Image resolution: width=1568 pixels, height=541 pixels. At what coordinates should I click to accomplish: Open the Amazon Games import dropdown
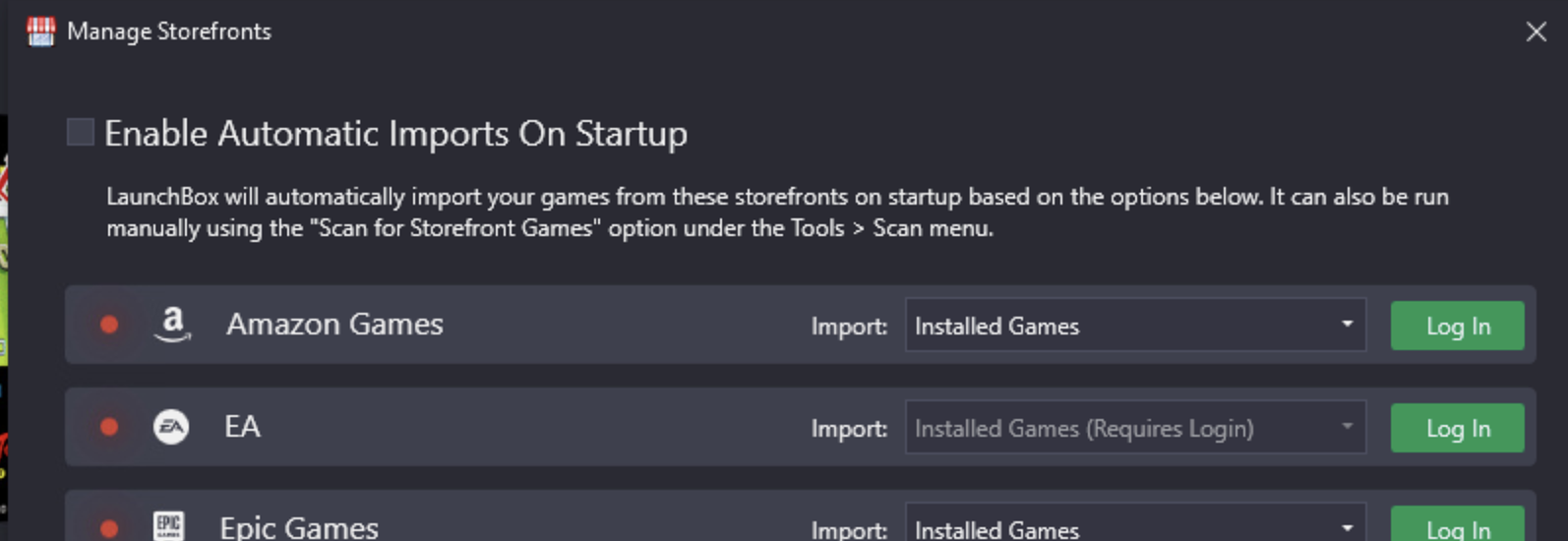click(x=1135, y=326)
